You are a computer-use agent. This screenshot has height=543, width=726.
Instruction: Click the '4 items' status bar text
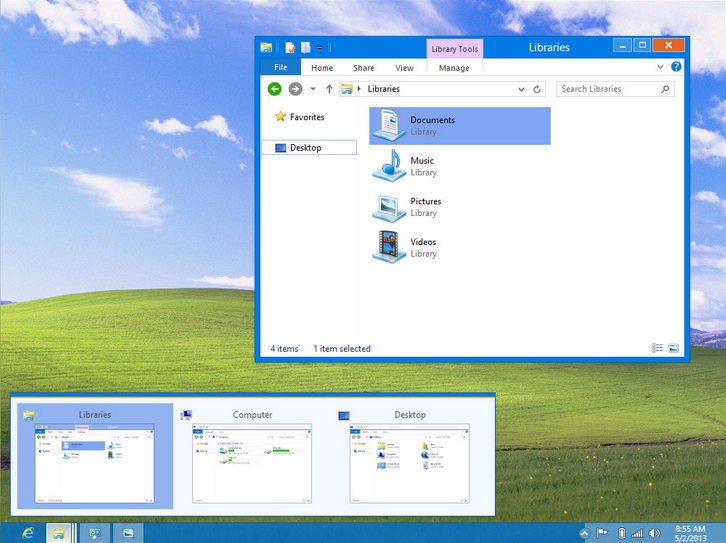click(284, 349)
